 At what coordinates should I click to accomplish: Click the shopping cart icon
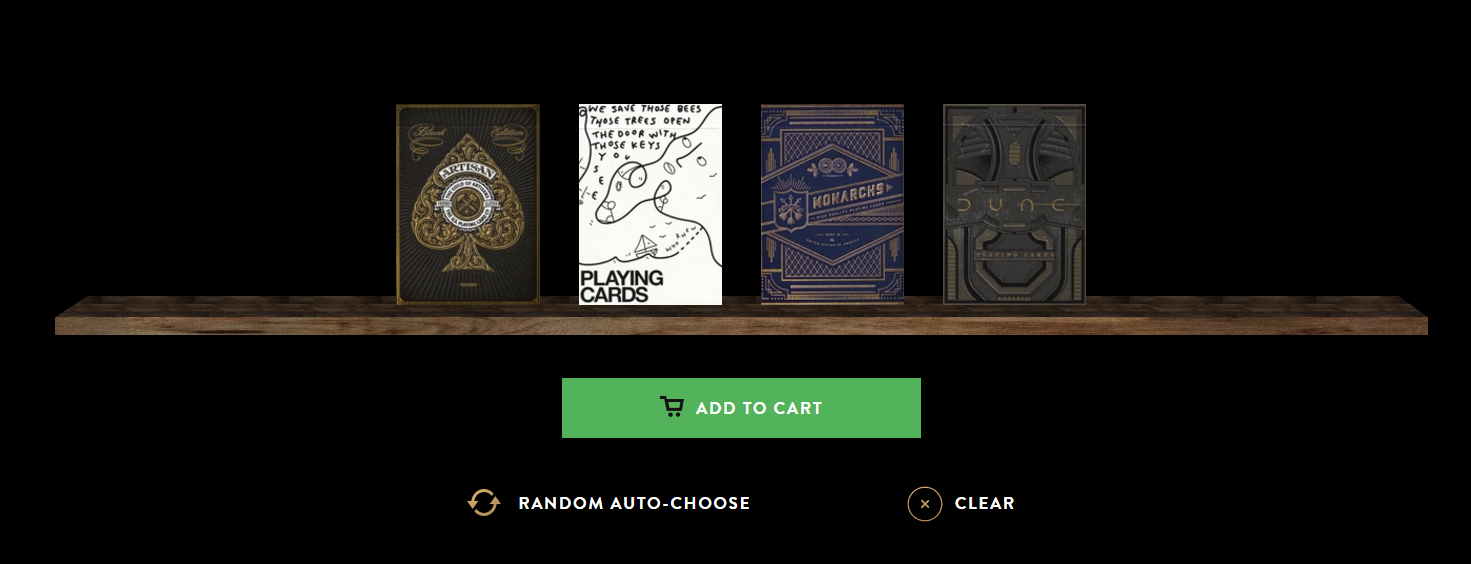(x=672, y=407)
